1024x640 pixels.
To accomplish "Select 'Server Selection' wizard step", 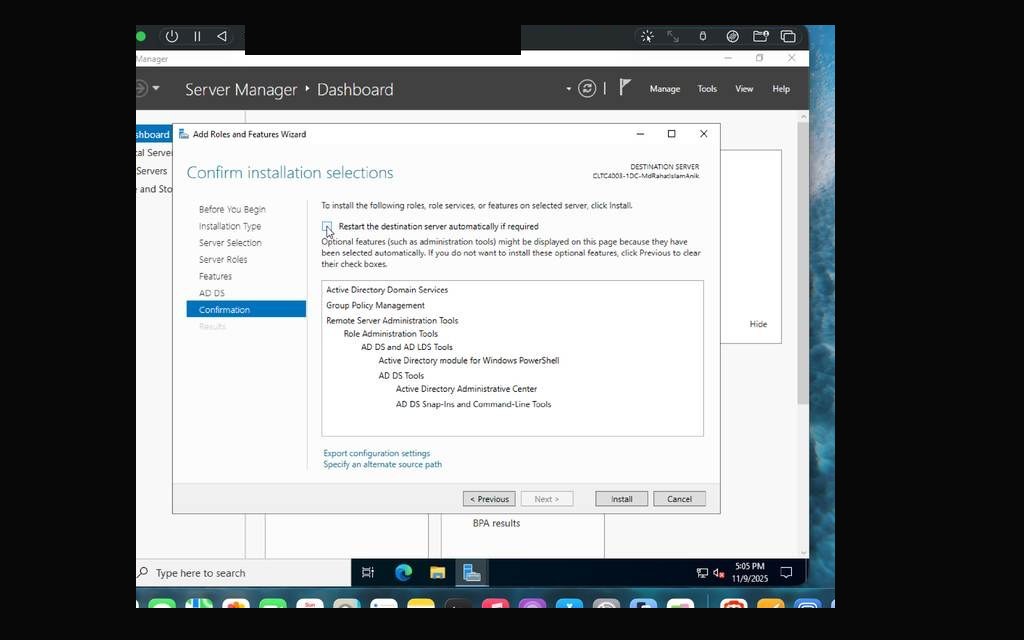I will point(230,243).
